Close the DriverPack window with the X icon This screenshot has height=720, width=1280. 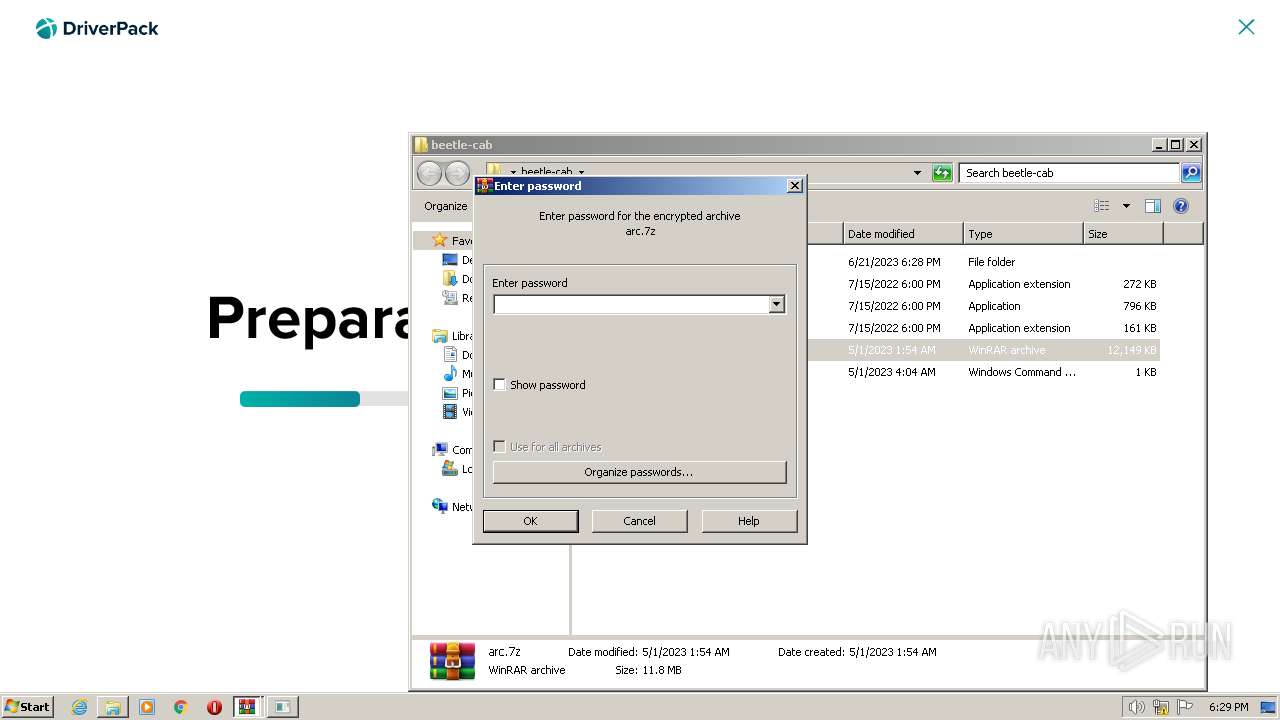coord(1246,27)
